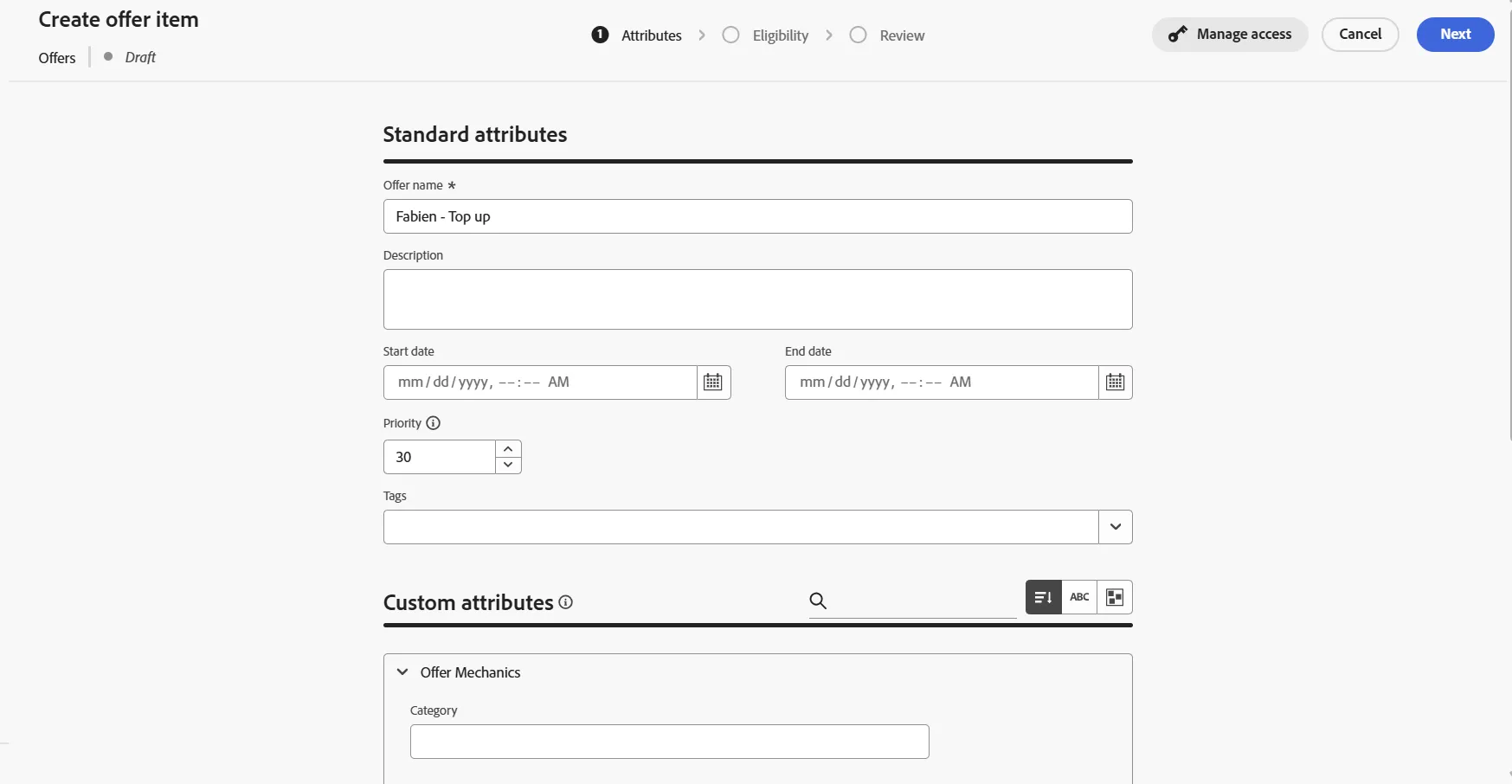Click the Description text area
The height and width of the screenshot is (784, 1512).
click(757, 299)
